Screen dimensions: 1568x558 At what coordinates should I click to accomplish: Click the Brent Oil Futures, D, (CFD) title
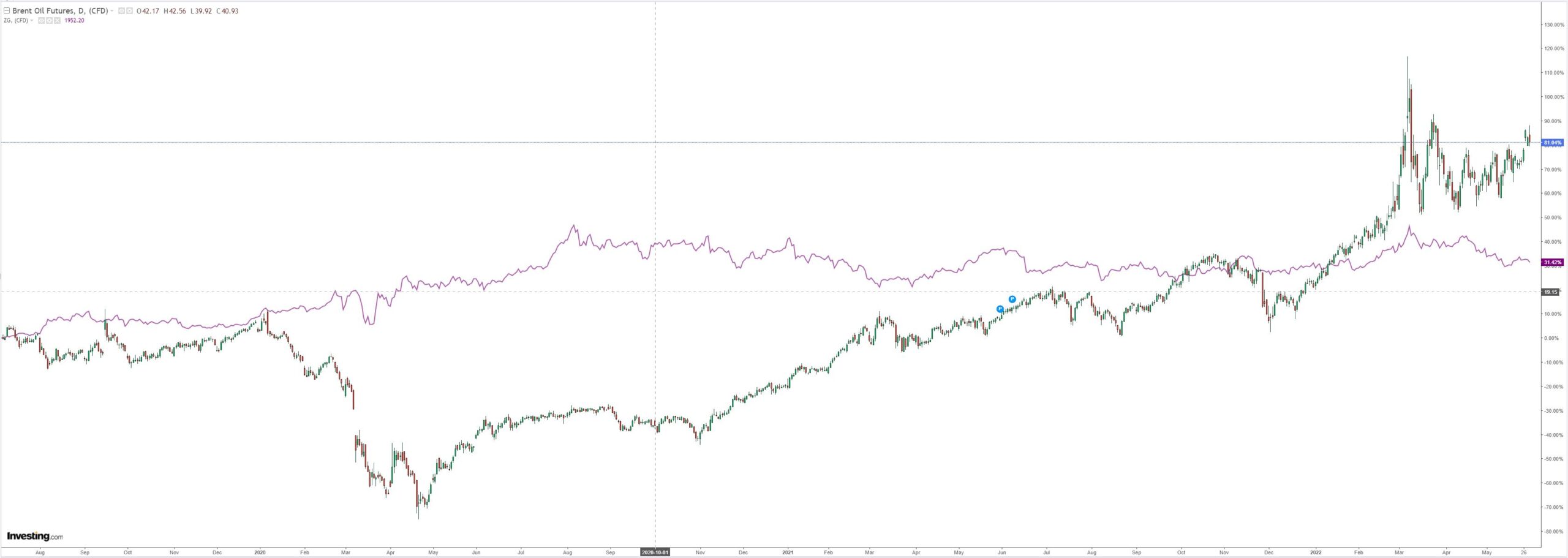pos(60,11)
